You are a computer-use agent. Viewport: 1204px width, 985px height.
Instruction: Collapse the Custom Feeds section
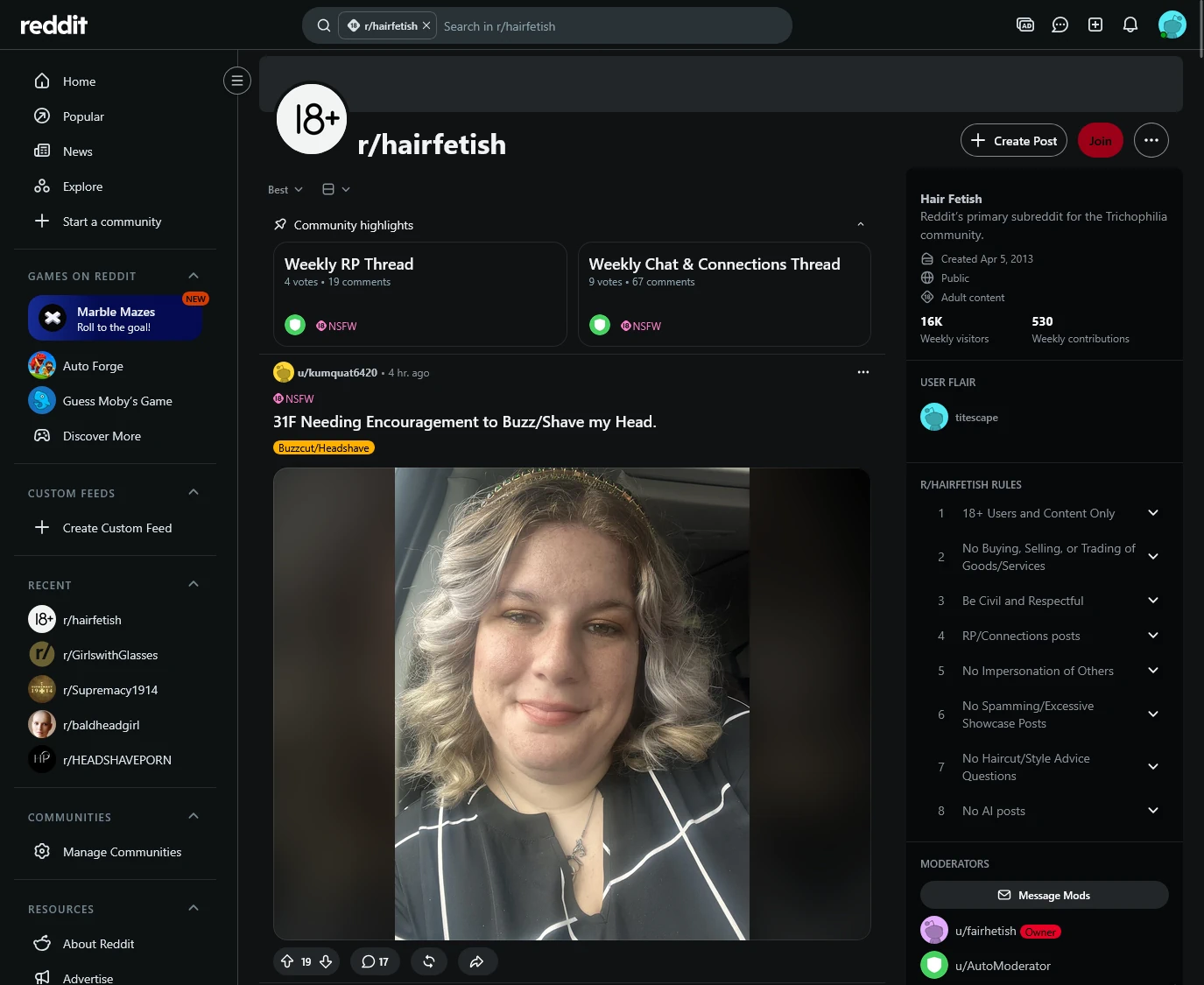(x=194, y=492)
